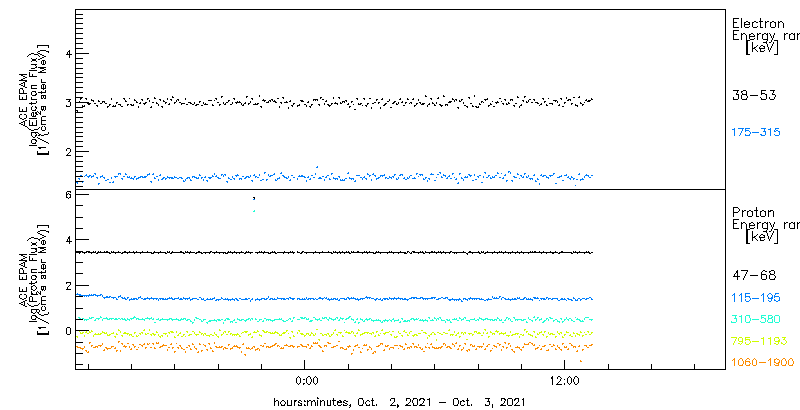Click the 12:00 time axis label

coord(565,380)
